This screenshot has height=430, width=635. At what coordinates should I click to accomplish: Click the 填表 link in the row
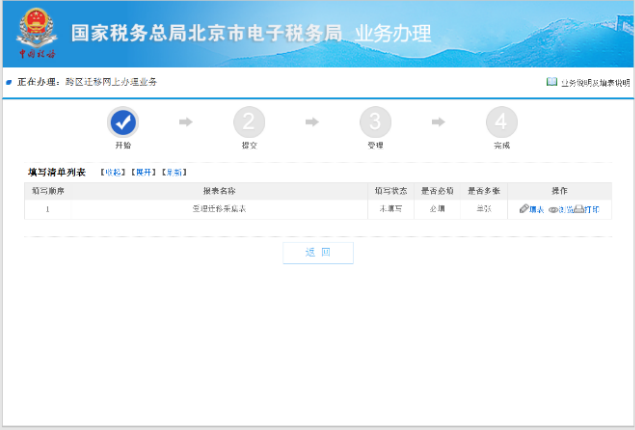(x=536, y=209)
